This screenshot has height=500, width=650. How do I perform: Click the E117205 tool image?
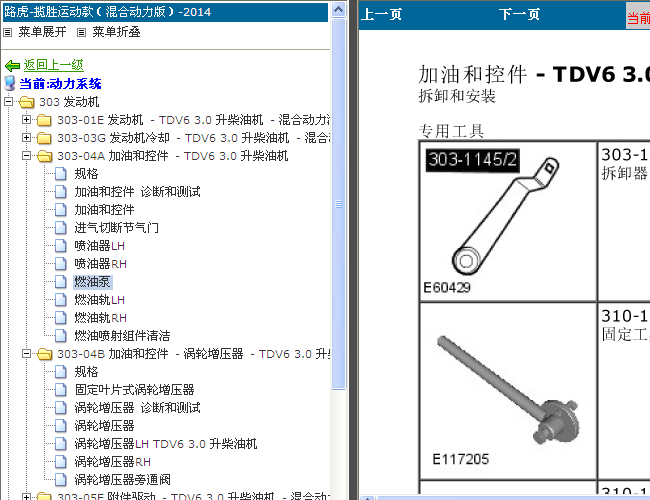509,391
